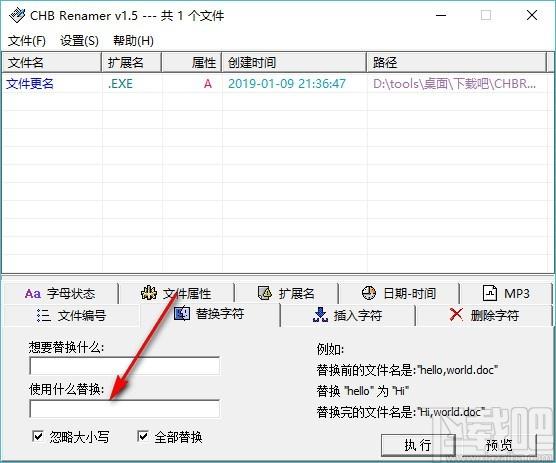Sort by the 文件名 column header

coord(52,63)
